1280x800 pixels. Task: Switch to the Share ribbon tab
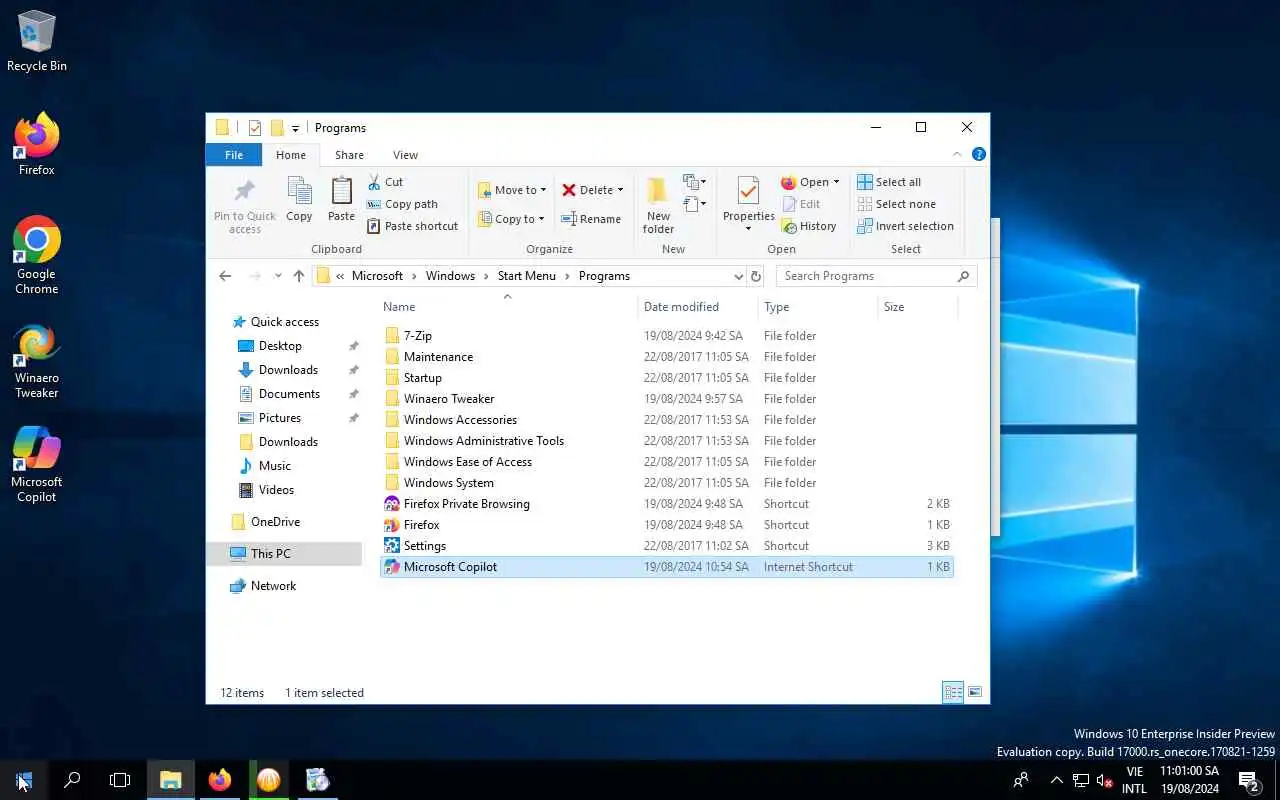(349, 155)
